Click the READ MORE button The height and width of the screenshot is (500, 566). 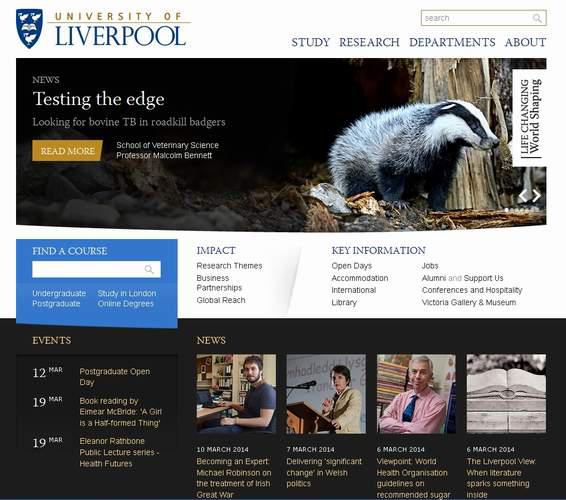[68, 151]
